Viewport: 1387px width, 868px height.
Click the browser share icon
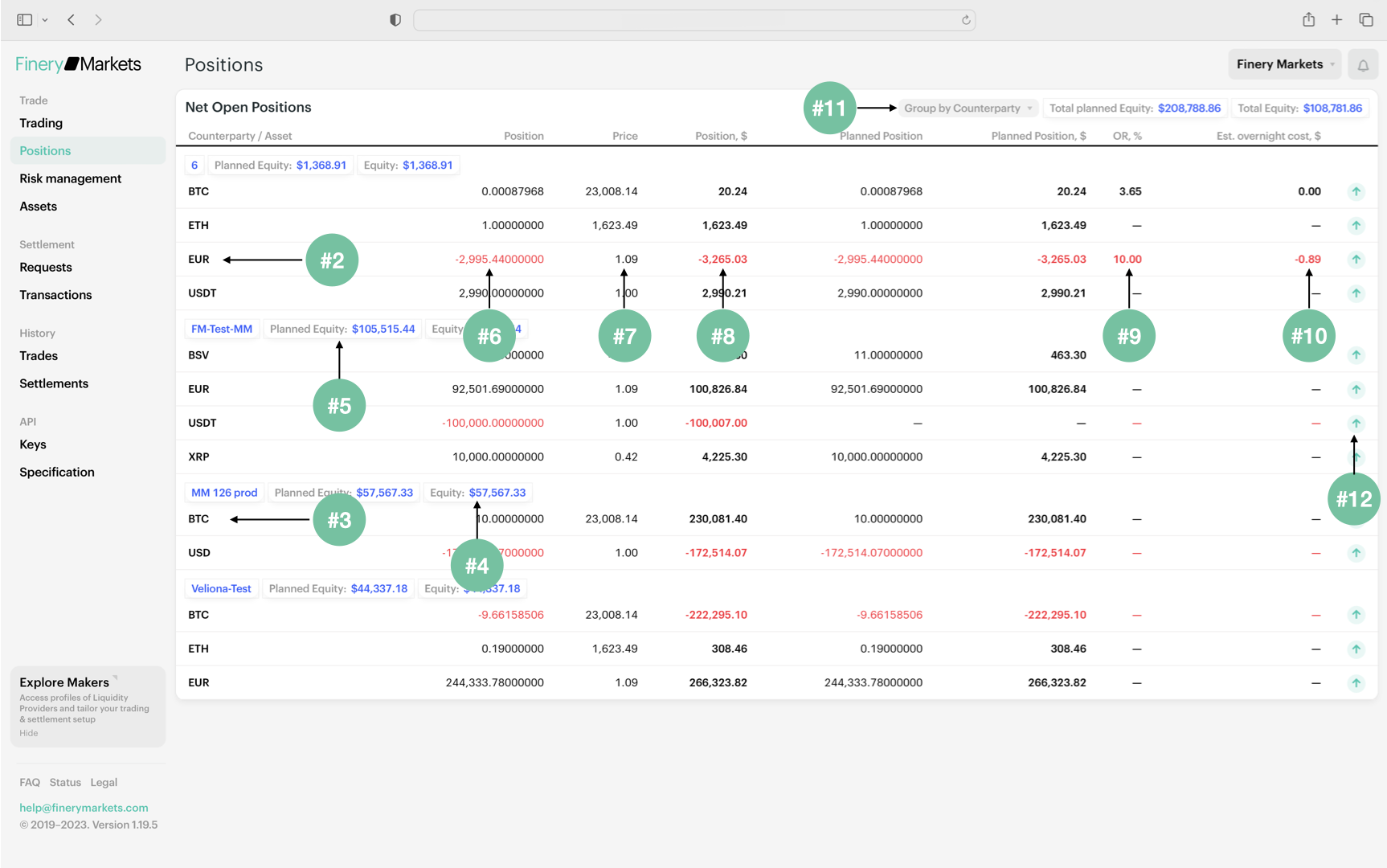pyautogui.click(x=1308, y=19)
